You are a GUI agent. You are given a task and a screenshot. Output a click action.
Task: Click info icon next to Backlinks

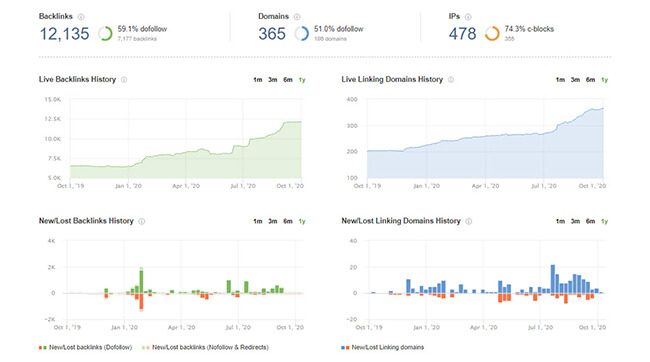[x=81, y=17]
